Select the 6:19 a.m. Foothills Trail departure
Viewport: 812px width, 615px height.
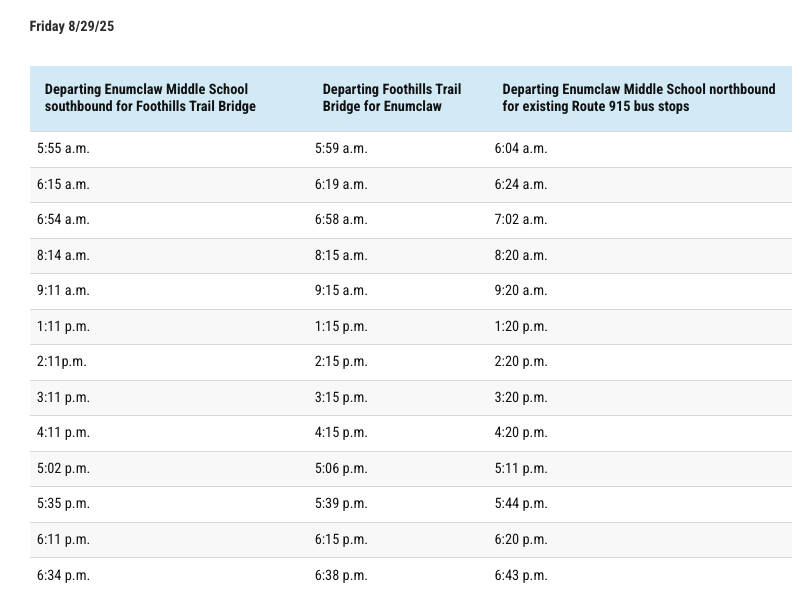(x=341, y=184)
